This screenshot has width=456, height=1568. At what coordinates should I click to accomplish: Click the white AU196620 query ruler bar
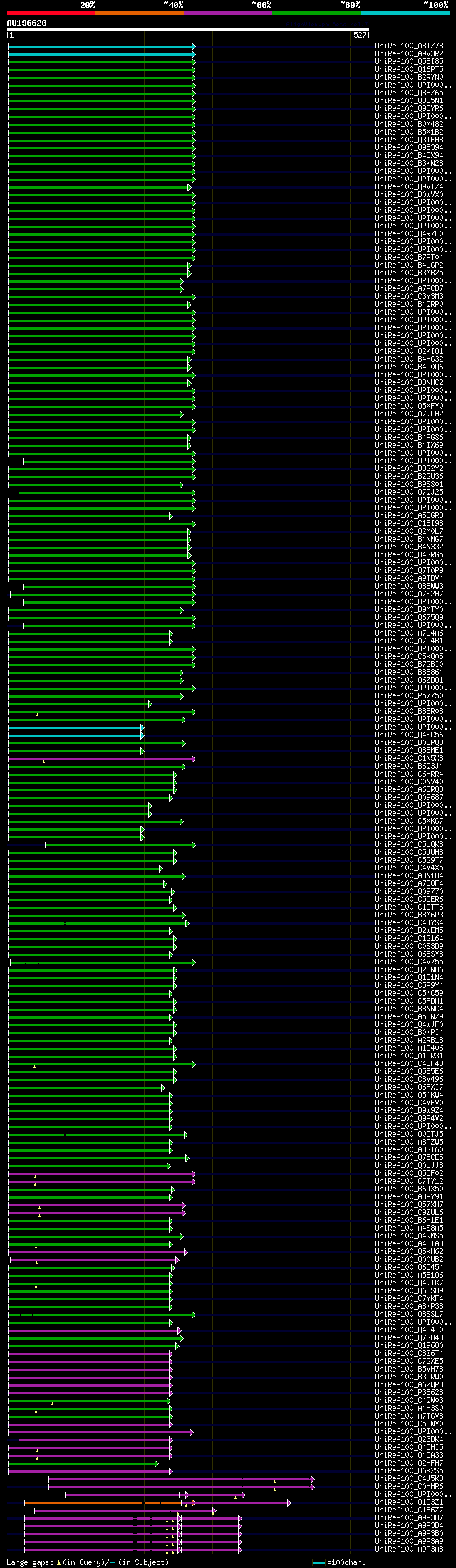[x=188, y=29]
